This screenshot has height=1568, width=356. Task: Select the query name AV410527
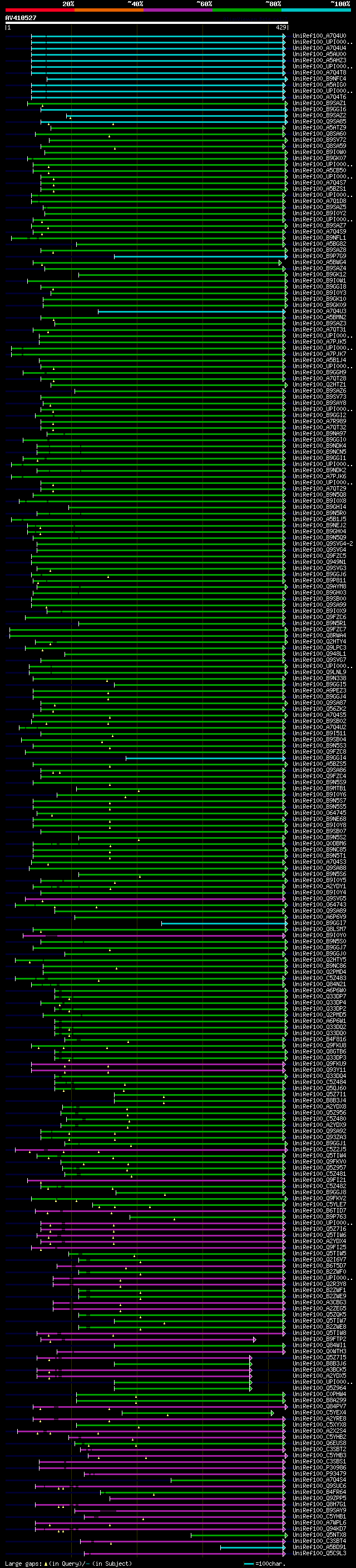[21, 18]
